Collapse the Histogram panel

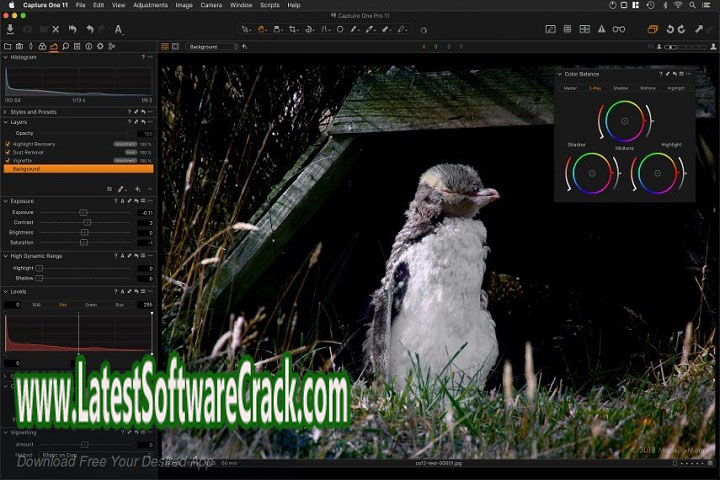point(6,57)
